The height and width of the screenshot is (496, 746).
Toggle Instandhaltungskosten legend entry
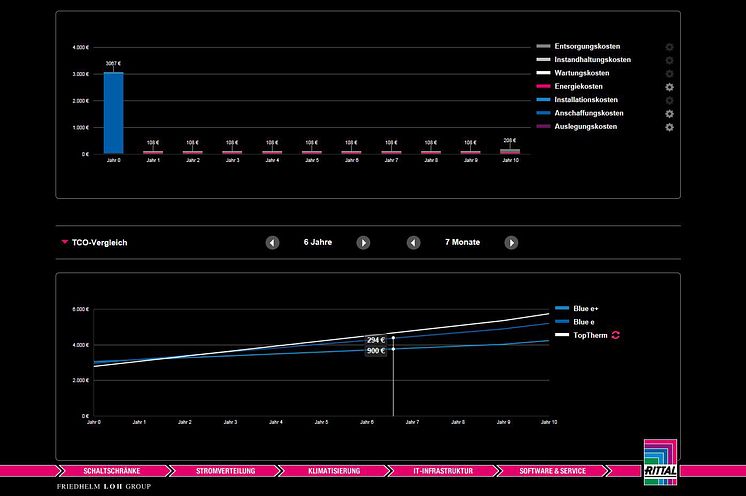tap(584, 59)
